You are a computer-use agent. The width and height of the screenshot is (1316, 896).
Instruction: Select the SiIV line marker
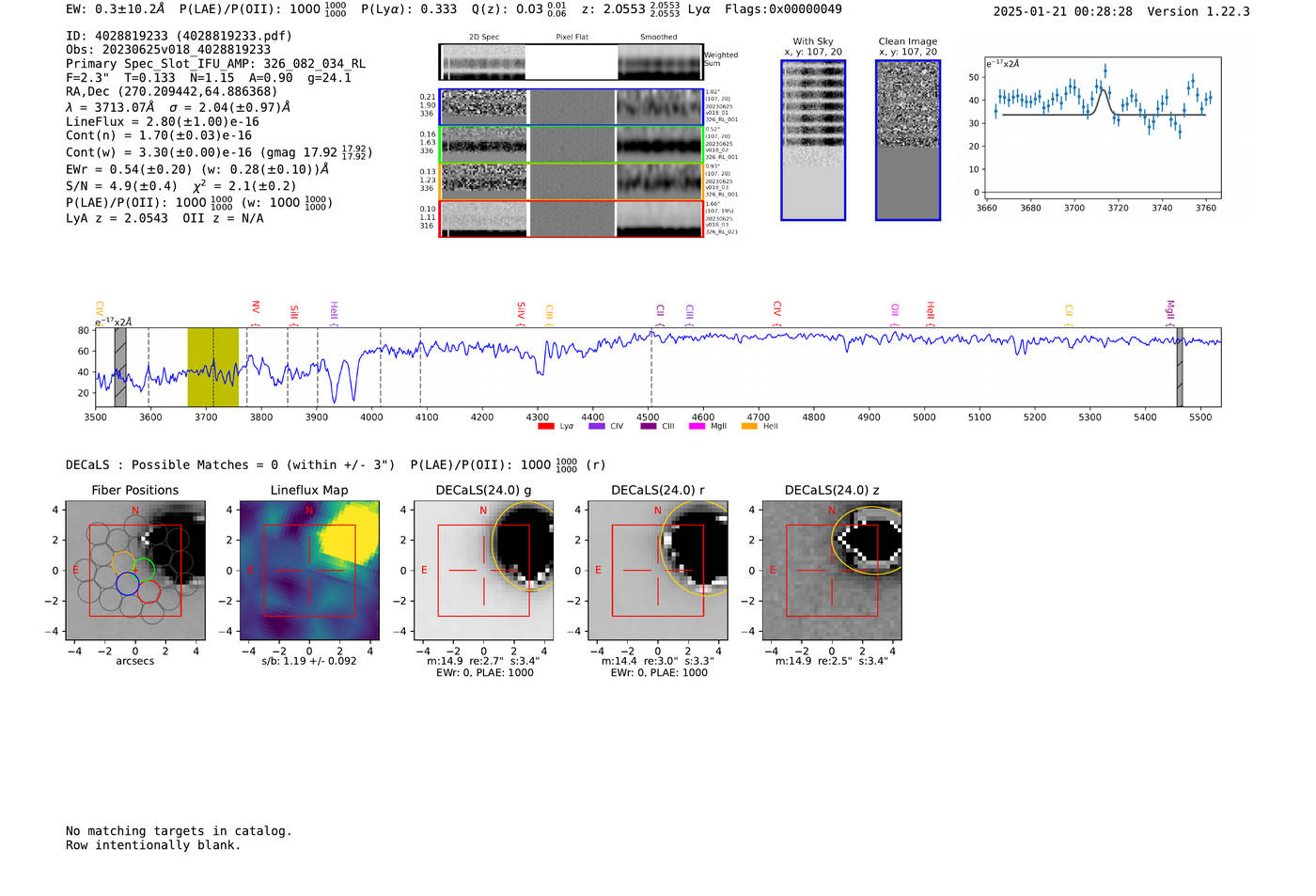pyautogui.click(x=521, y=313)
